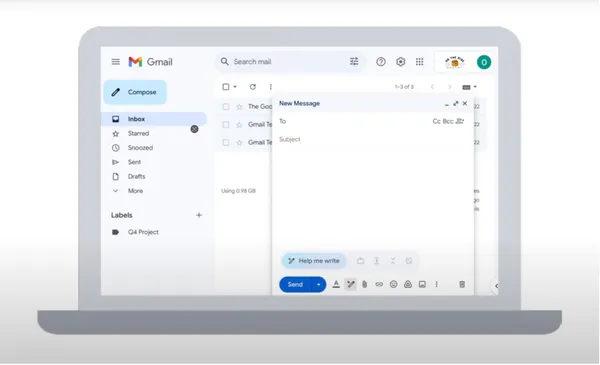Check the select all checkbox
600x365 pixels.
[x=226, y=87]
